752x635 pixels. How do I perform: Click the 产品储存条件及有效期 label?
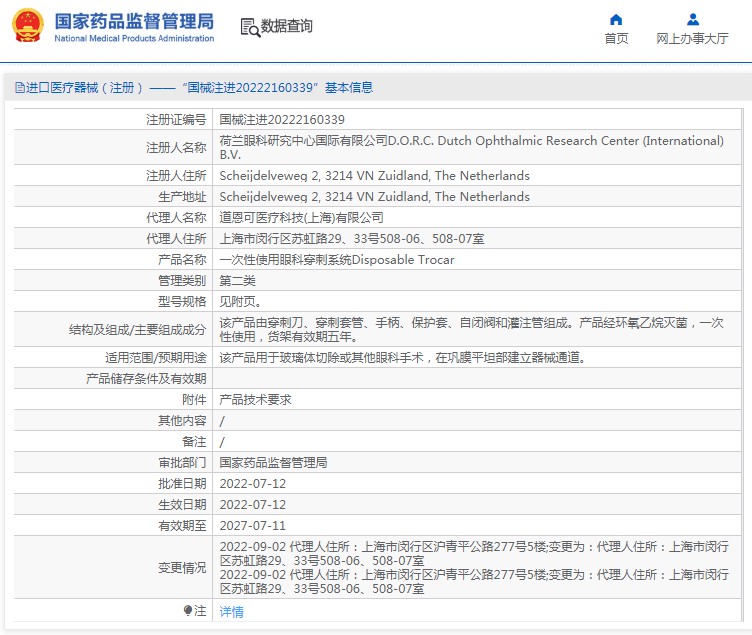pos(146,379)
